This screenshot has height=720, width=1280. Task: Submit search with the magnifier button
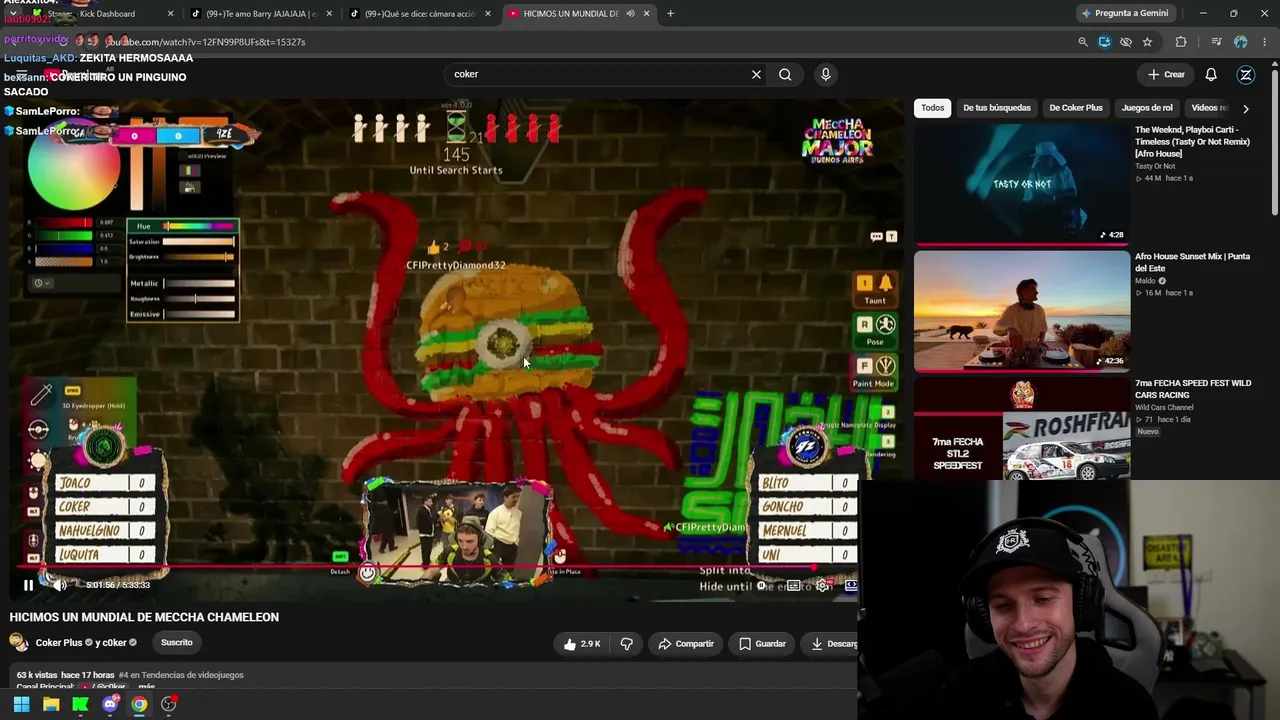[785, 74]
